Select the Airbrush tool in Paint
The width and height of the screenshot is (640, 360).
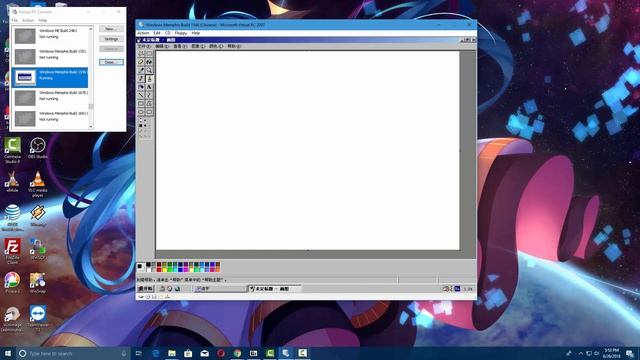tap(141, 87)
